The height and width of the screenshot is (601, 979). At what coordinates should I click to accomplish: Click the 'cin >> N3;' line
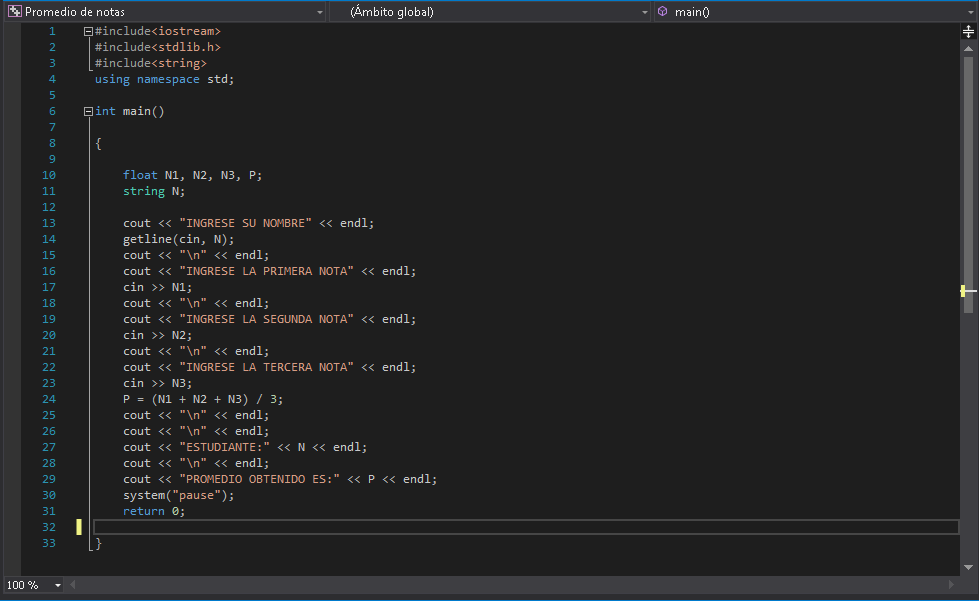(x=157, y=383)
